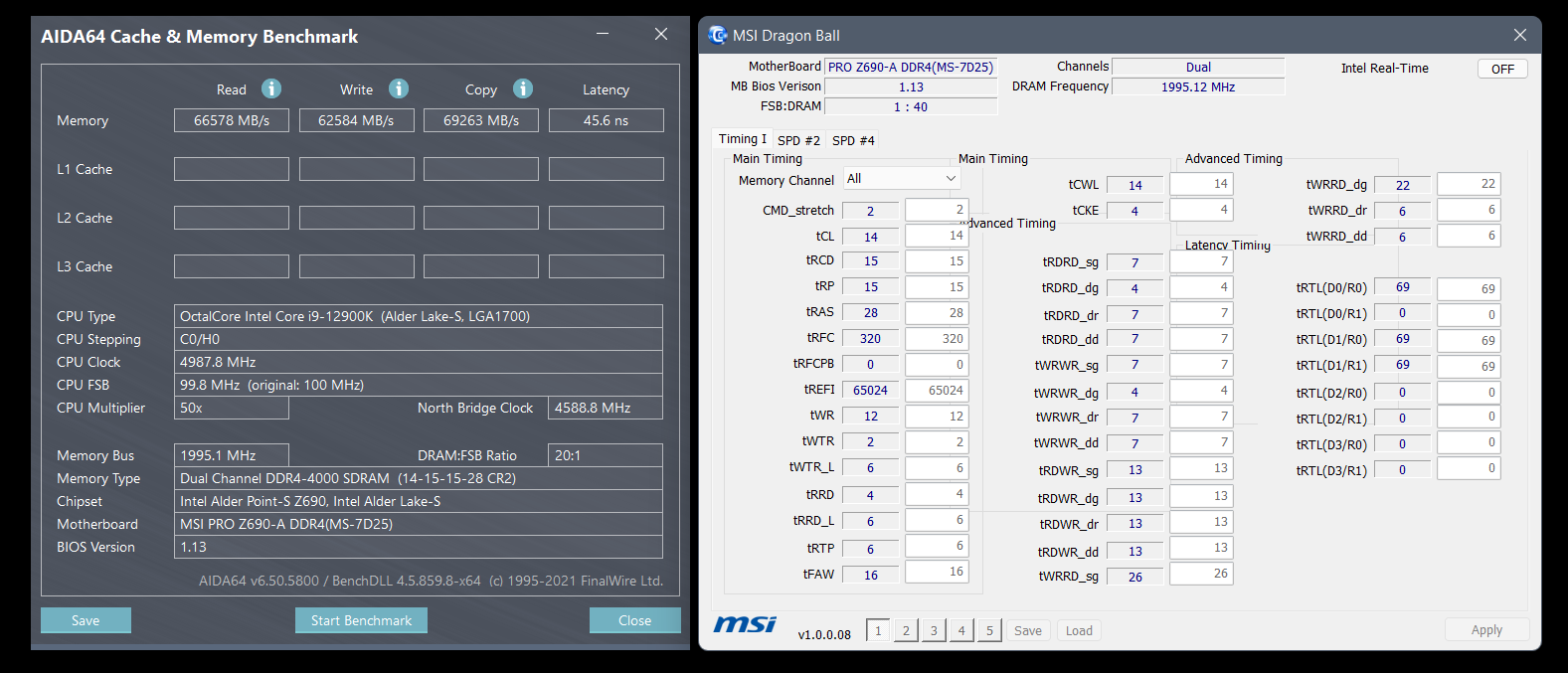
Task: Select profile slot 1 in Dragon Ball
Action: click(x=878, y=630)
